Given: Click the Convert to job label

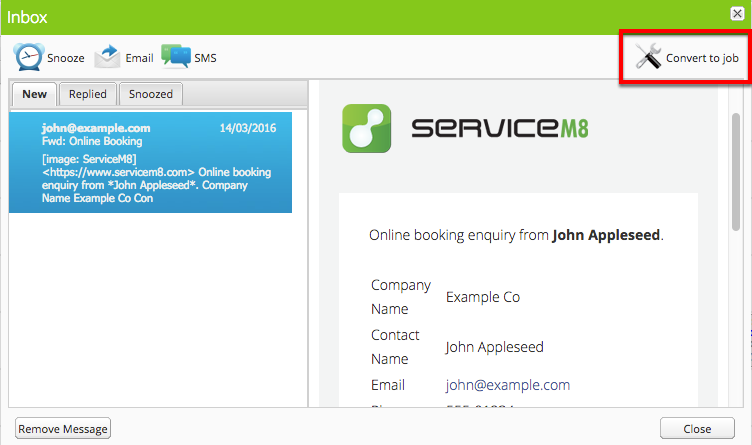Looking at the screenshot, I should [702, 58].
